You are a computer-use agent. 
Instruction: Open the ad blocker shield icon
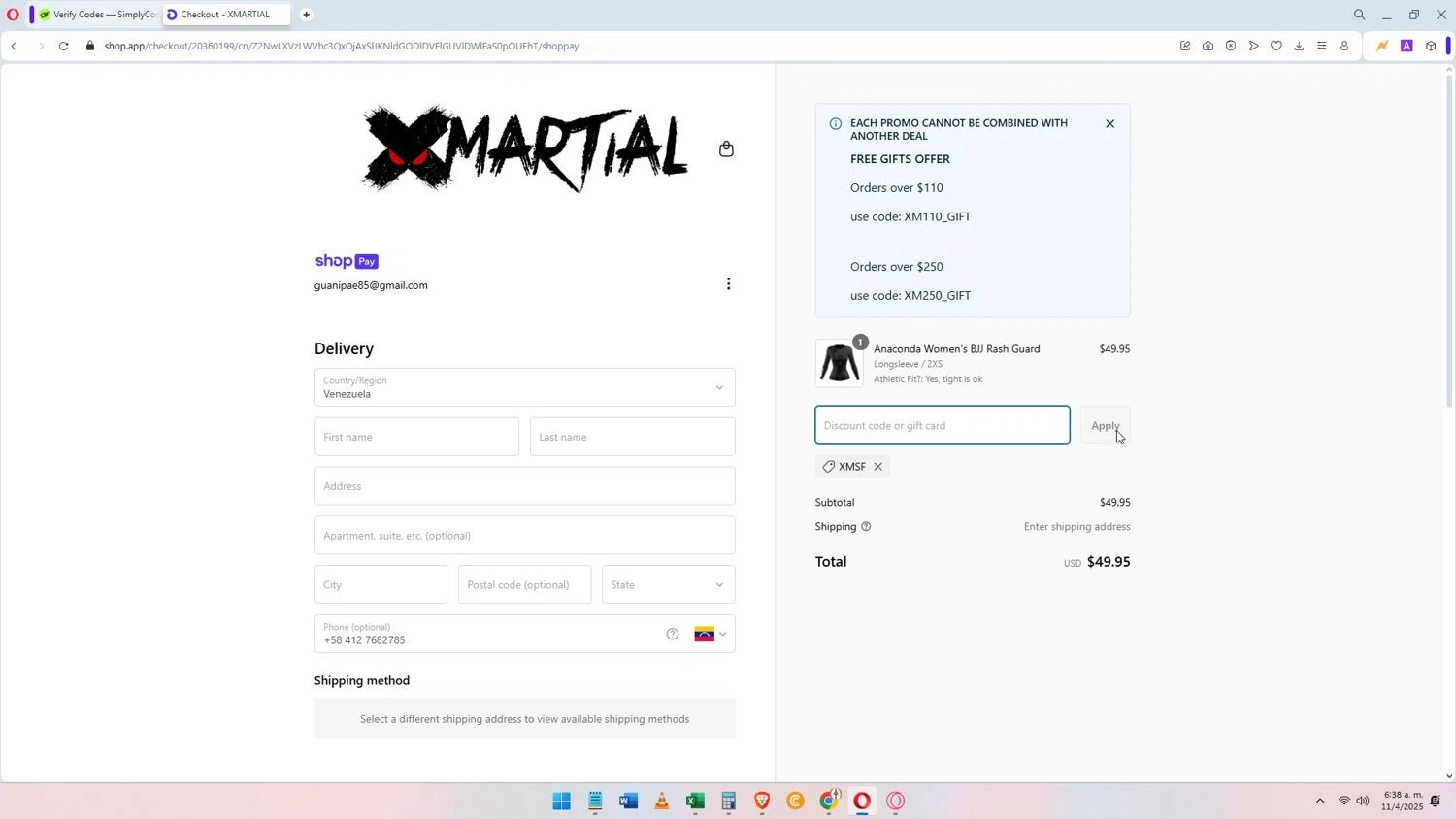point(1231,46)
